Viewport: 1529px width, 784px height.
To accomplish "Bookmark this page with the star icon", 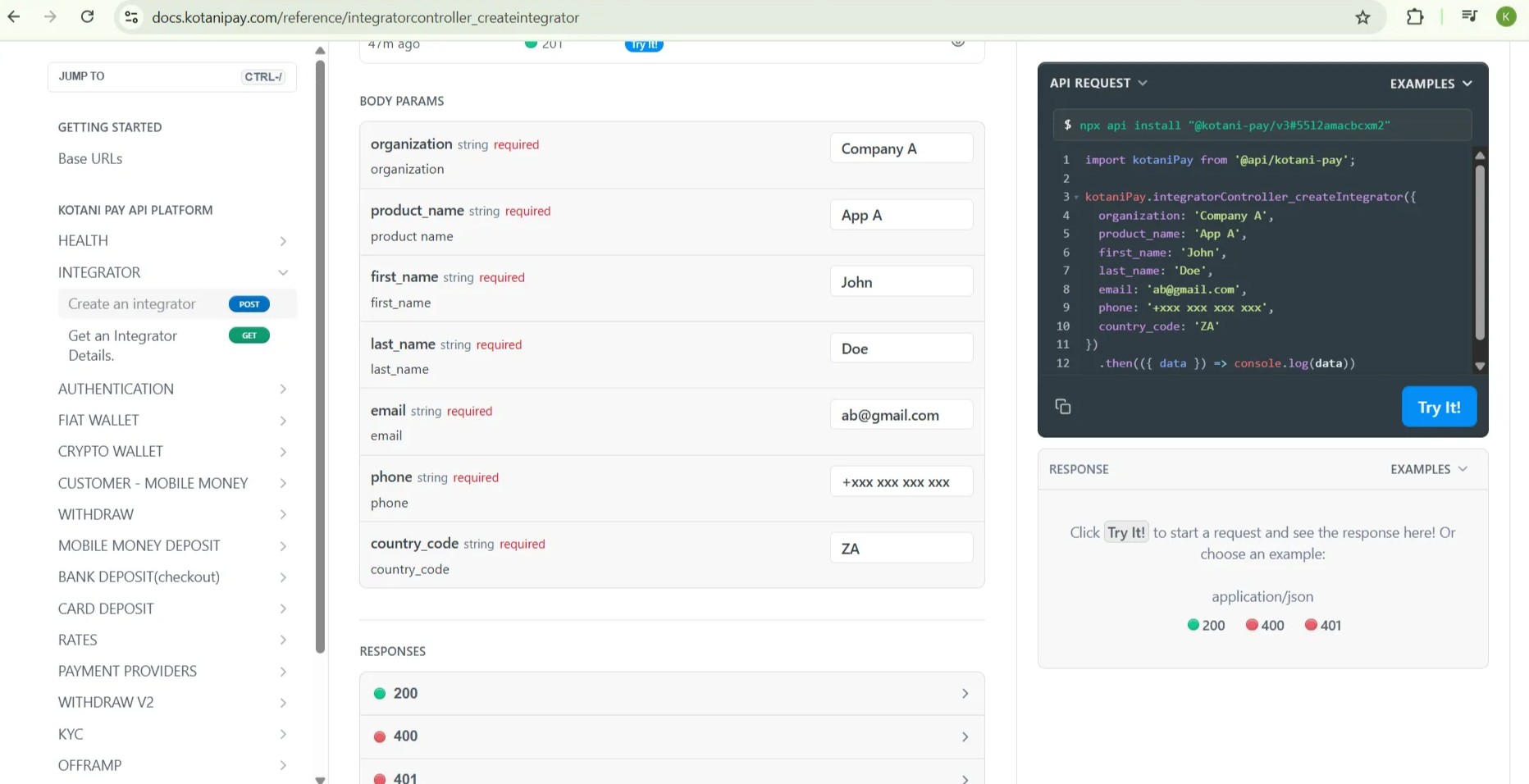I will tap(1362, 17).
